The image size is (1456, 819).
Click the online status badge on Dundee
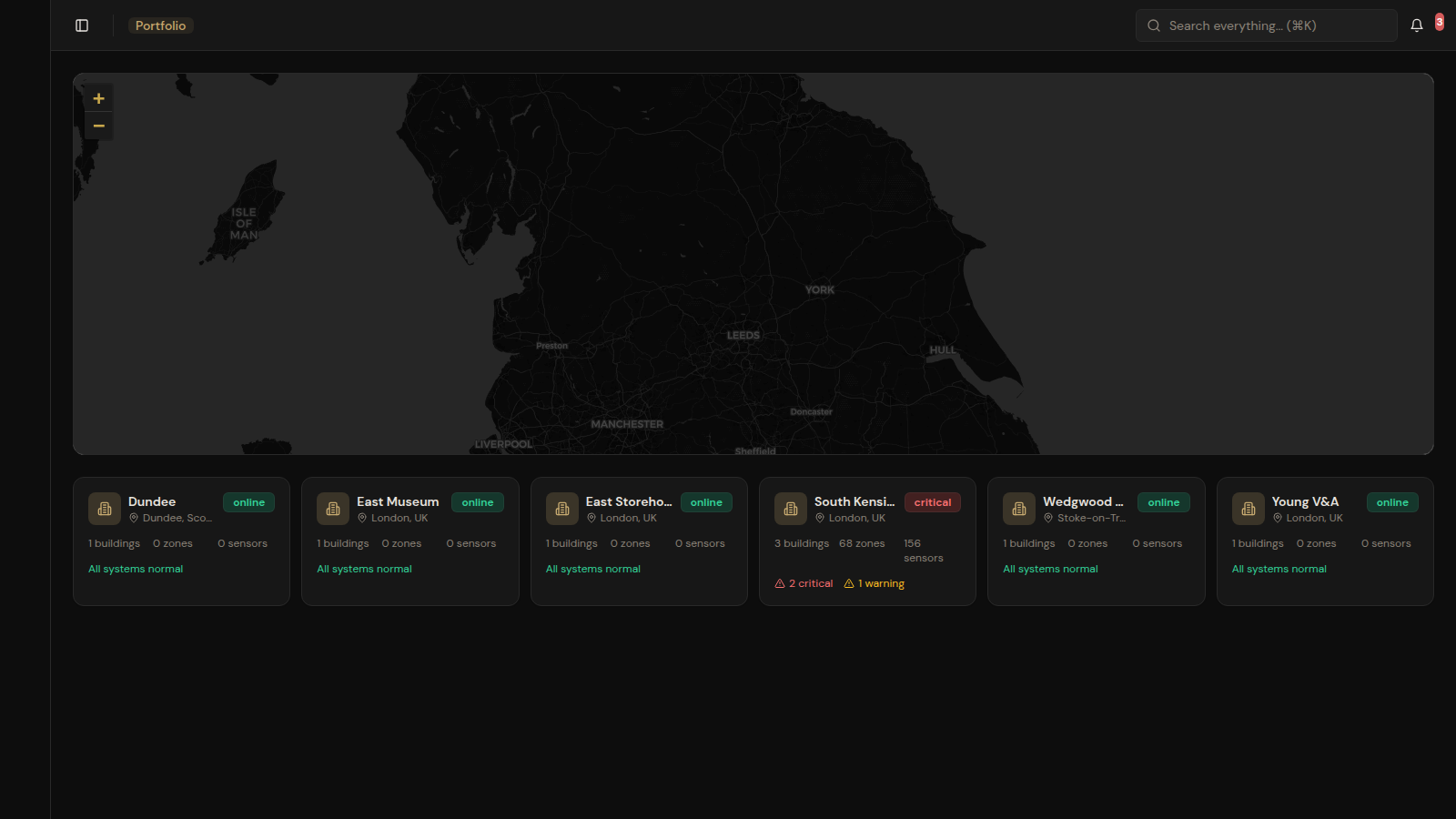tap(248, 501)
